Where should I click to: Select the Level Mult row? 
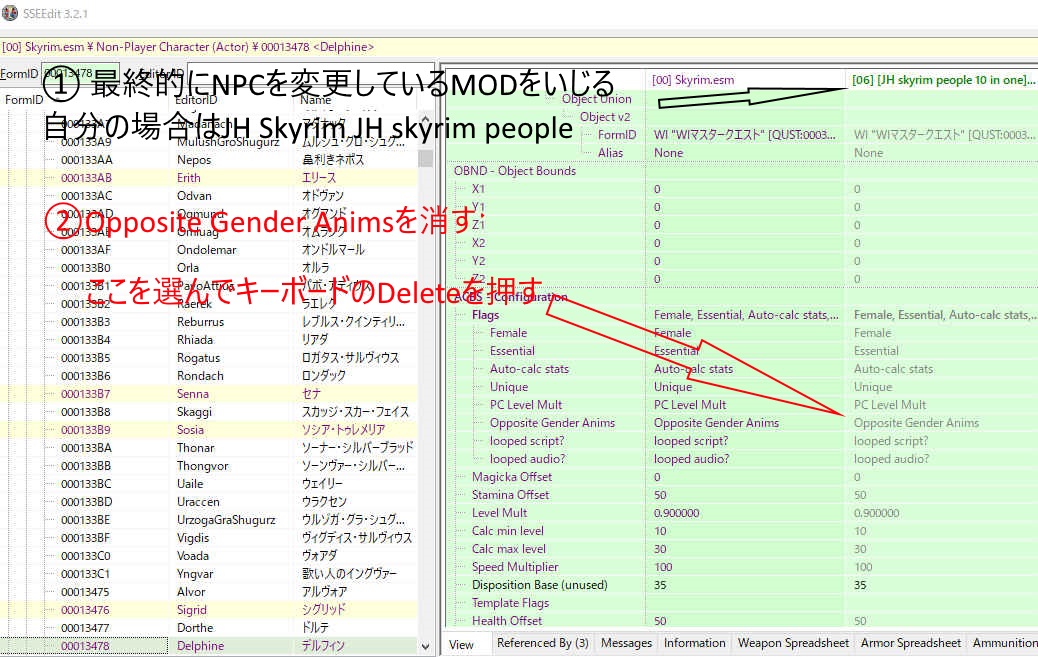pos(499,513)
